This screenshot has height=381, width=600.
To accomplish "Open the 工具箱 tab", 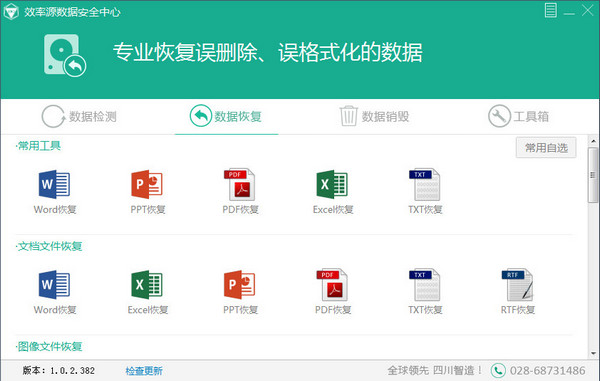I will tap(518, 116).
